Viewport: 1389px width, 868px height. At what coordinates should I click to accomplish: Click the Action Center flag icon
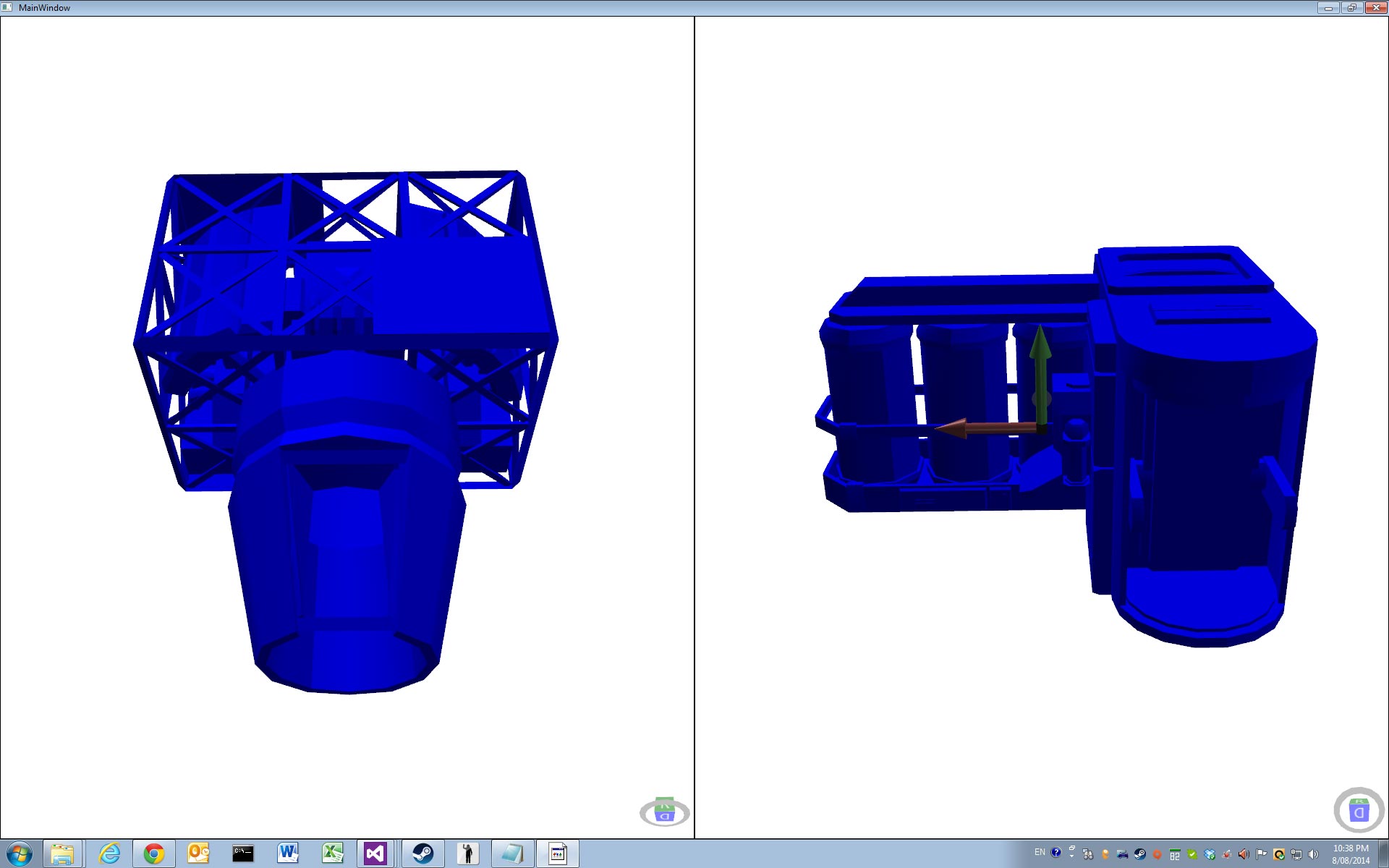[x=1261, y=854]
